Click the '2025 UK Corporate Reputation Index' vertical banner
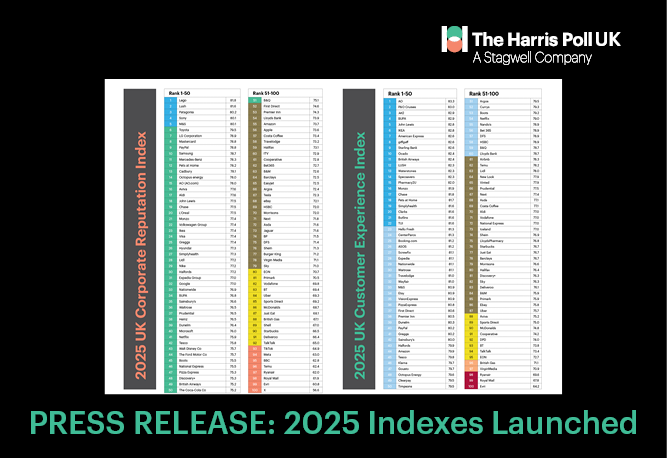Viewport: 667px width, 458px height. click(x=140, y=239)
